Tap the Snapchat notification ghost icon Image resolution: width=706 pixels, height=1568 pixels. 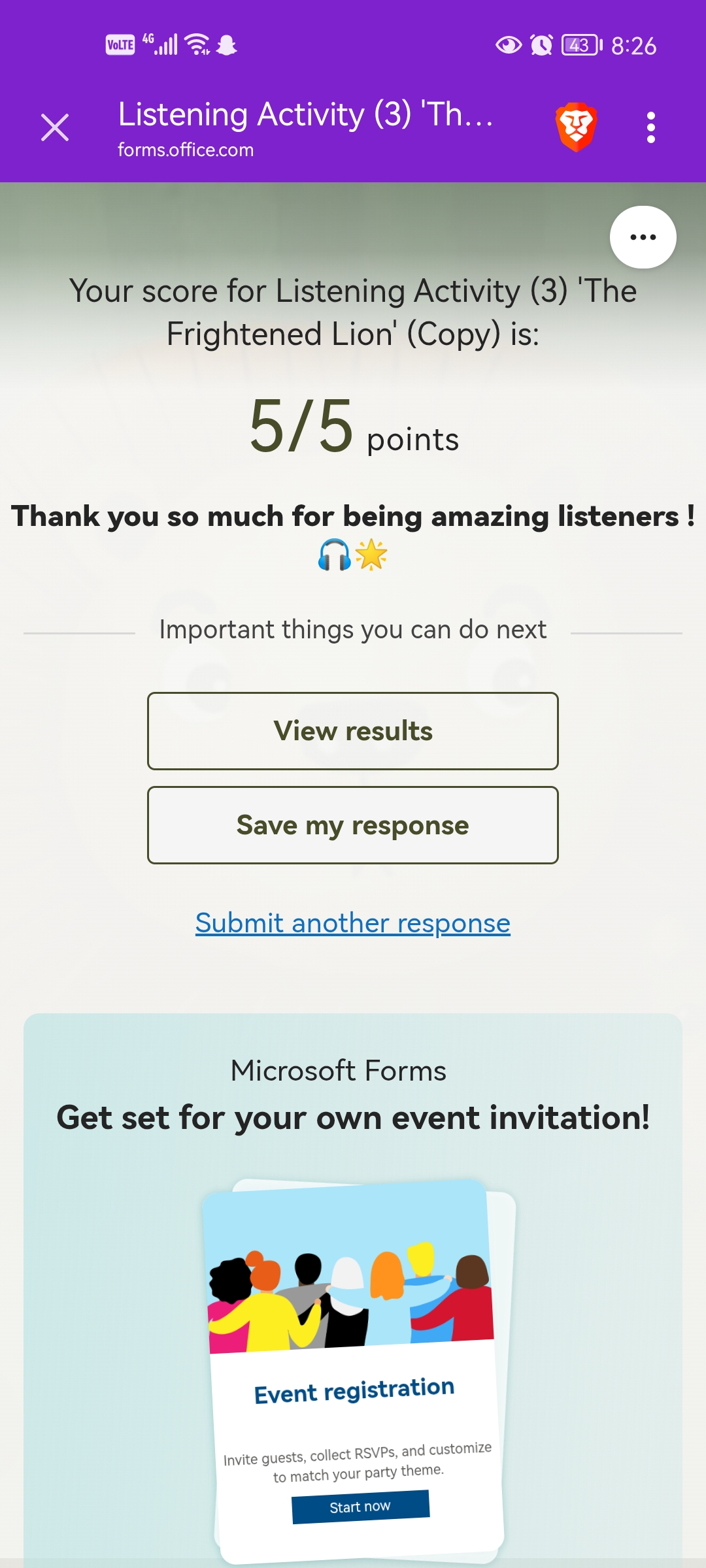coord(227,45)
